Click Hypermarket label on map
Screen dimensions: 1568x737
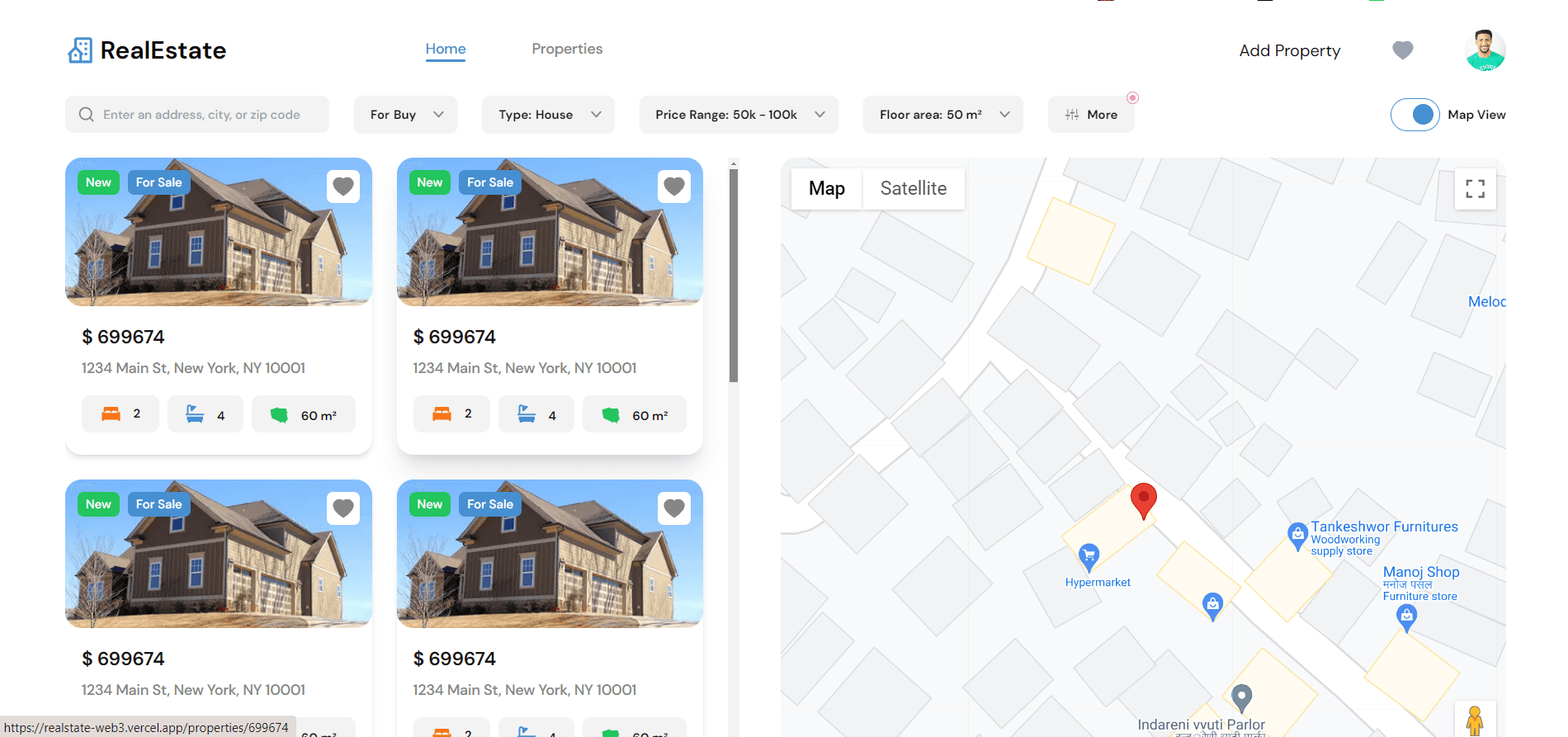click(1098, 583)
